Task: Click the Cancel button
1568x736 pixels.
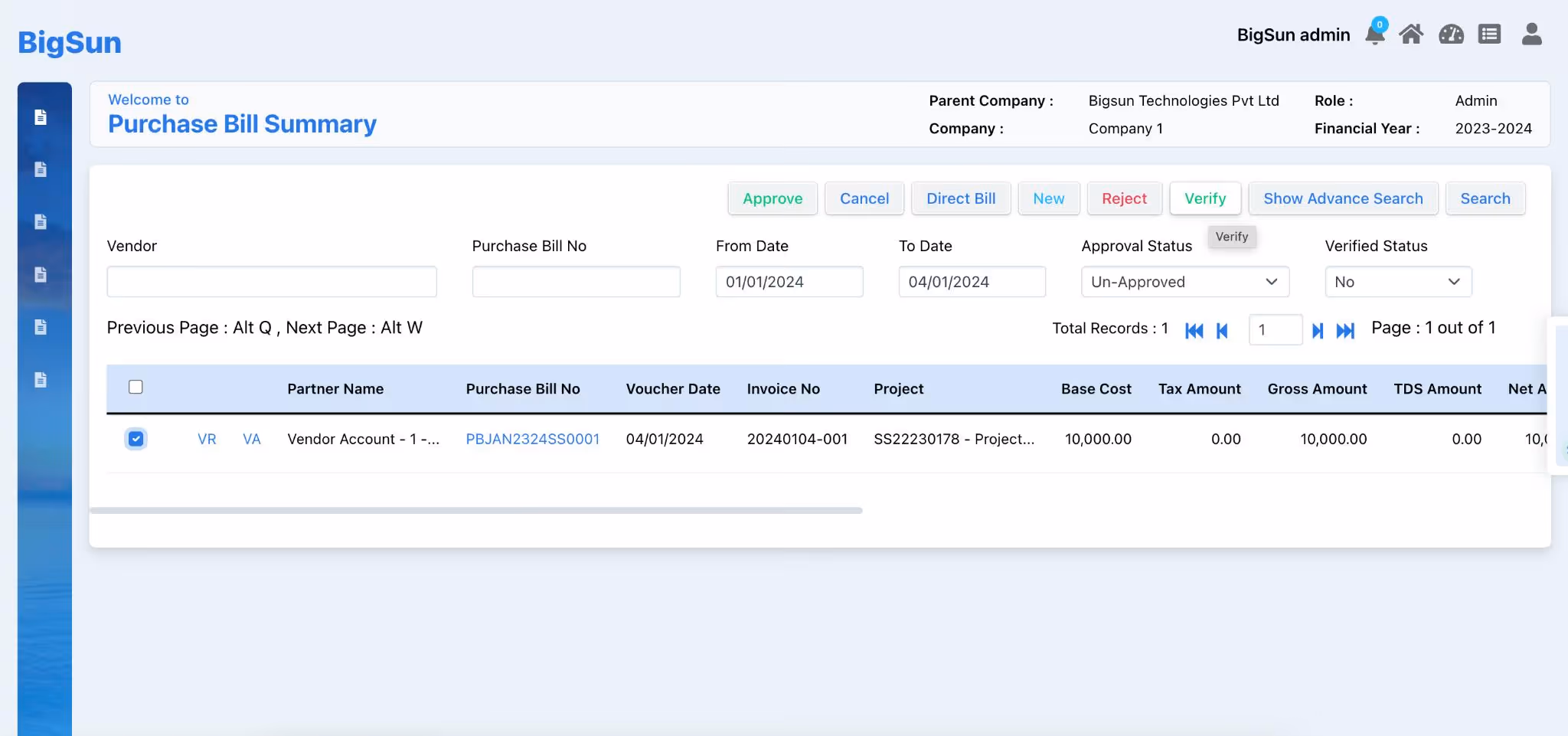Action: tap(864, 198)
